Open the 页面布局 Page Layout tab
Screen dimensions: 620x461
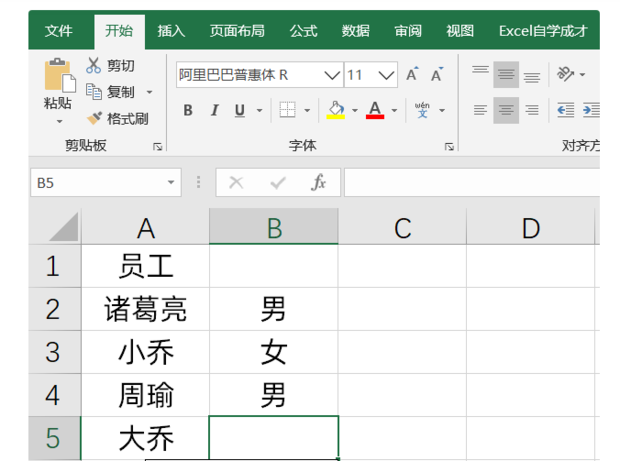click(x=237, y=30)
